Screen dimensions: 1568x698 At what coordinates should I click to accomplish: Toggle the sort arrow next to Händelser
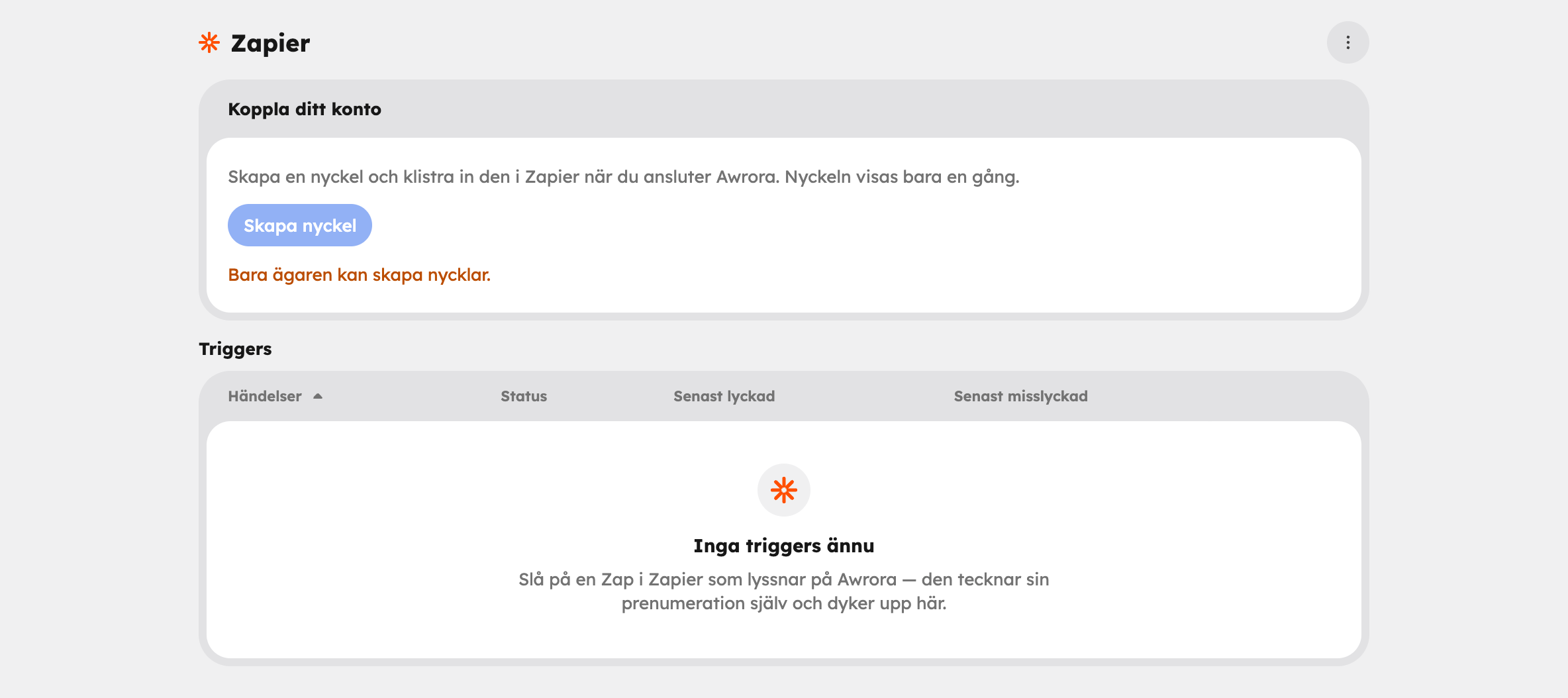tap(318, 396)
